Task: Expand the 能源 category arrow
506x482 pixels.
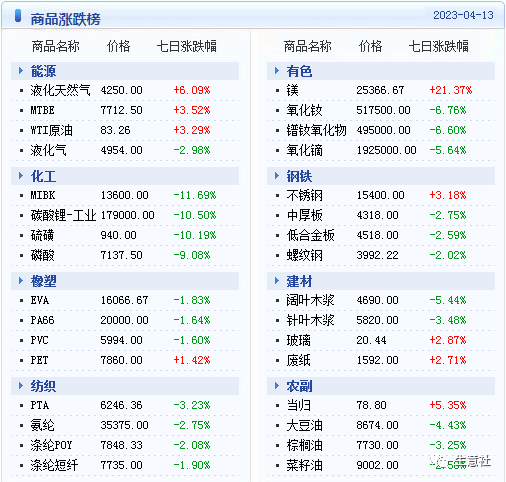Action: pos(21,71)
